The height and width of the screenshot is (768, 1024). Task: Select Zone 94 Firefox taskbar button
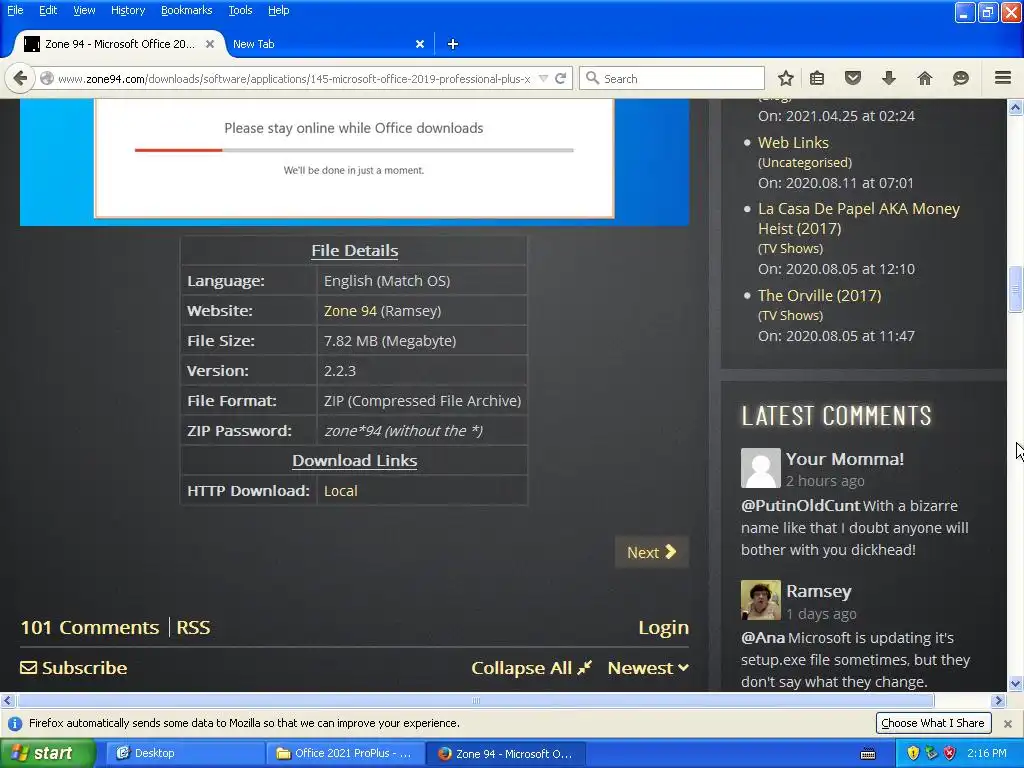click(506, 753)
